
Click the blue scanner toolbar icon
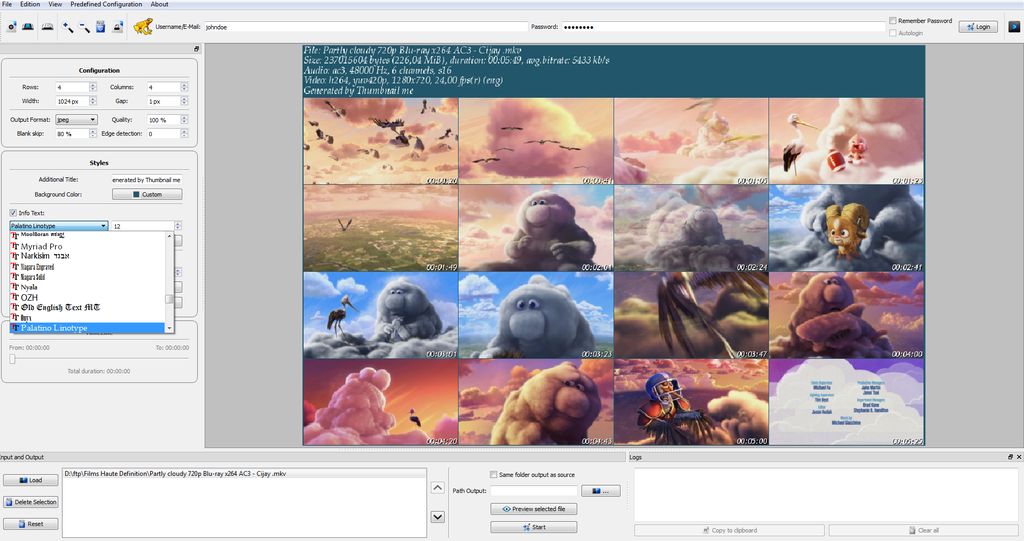pos(28,27)
